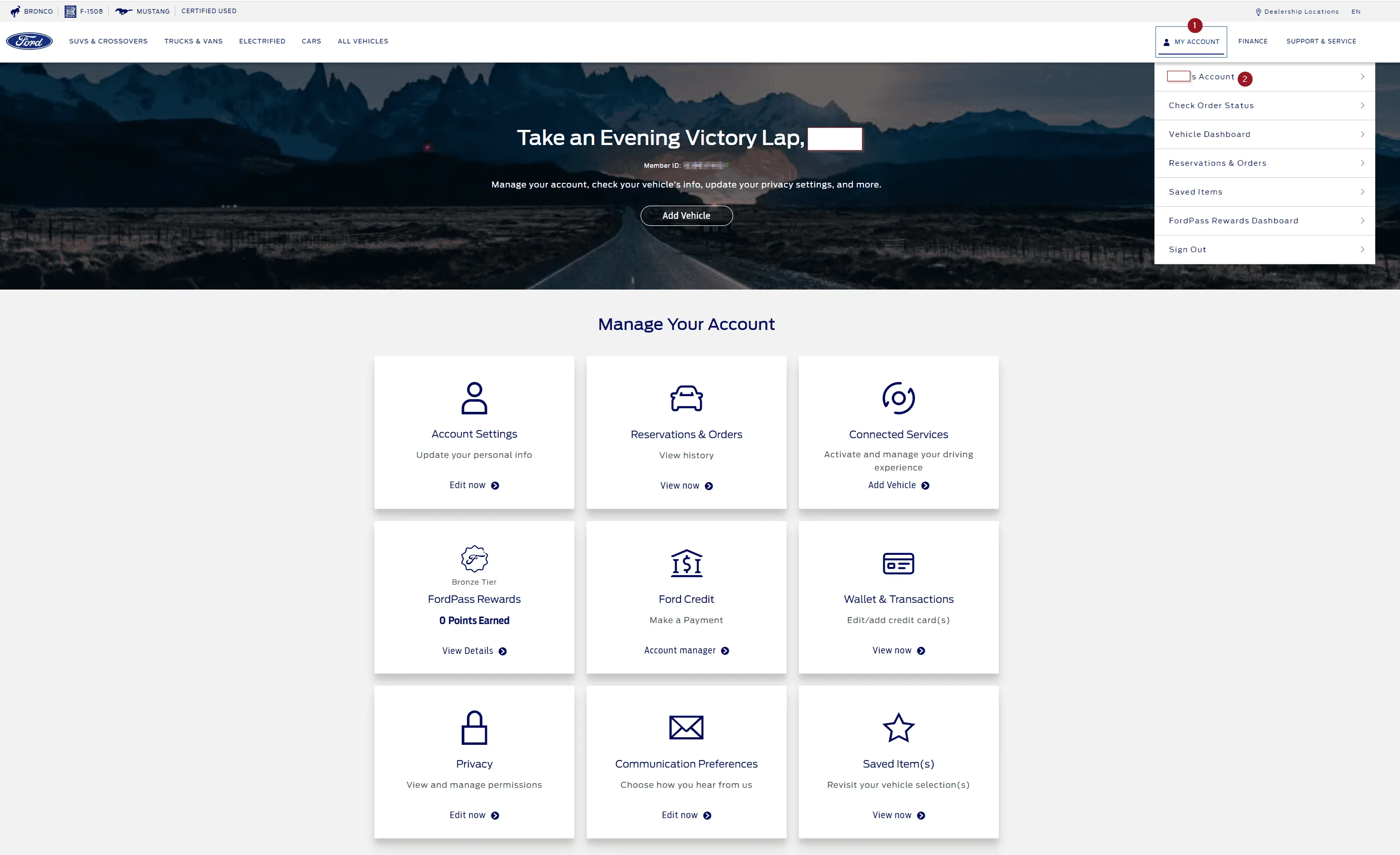Viewport: 1400px width, 855px height.
Task: Expand the chevron on the 's Account row
Action: 1363,77
